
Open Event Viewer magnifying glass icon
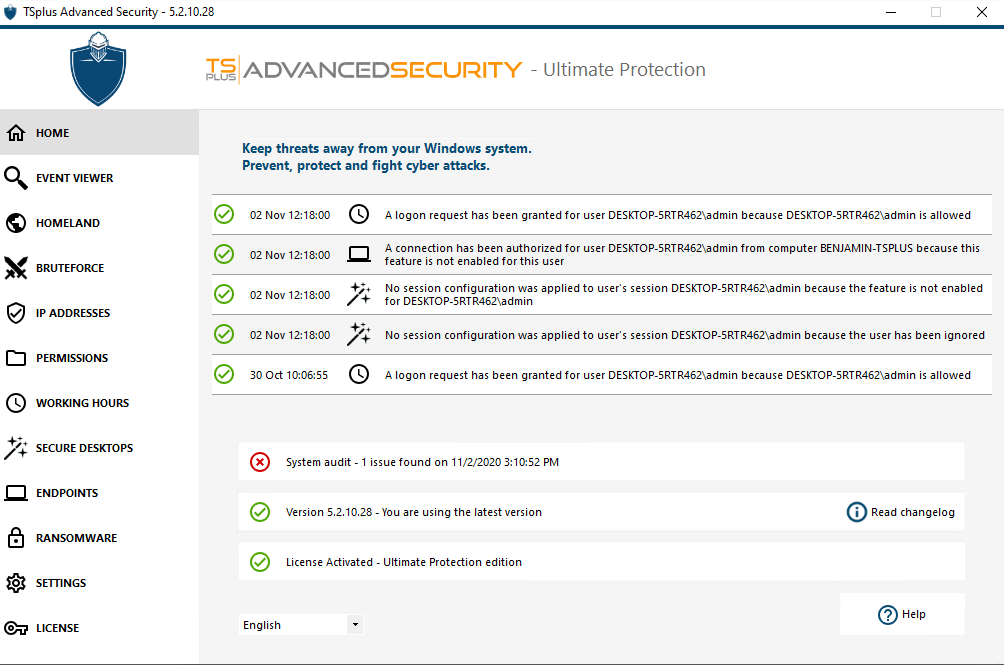16,178
